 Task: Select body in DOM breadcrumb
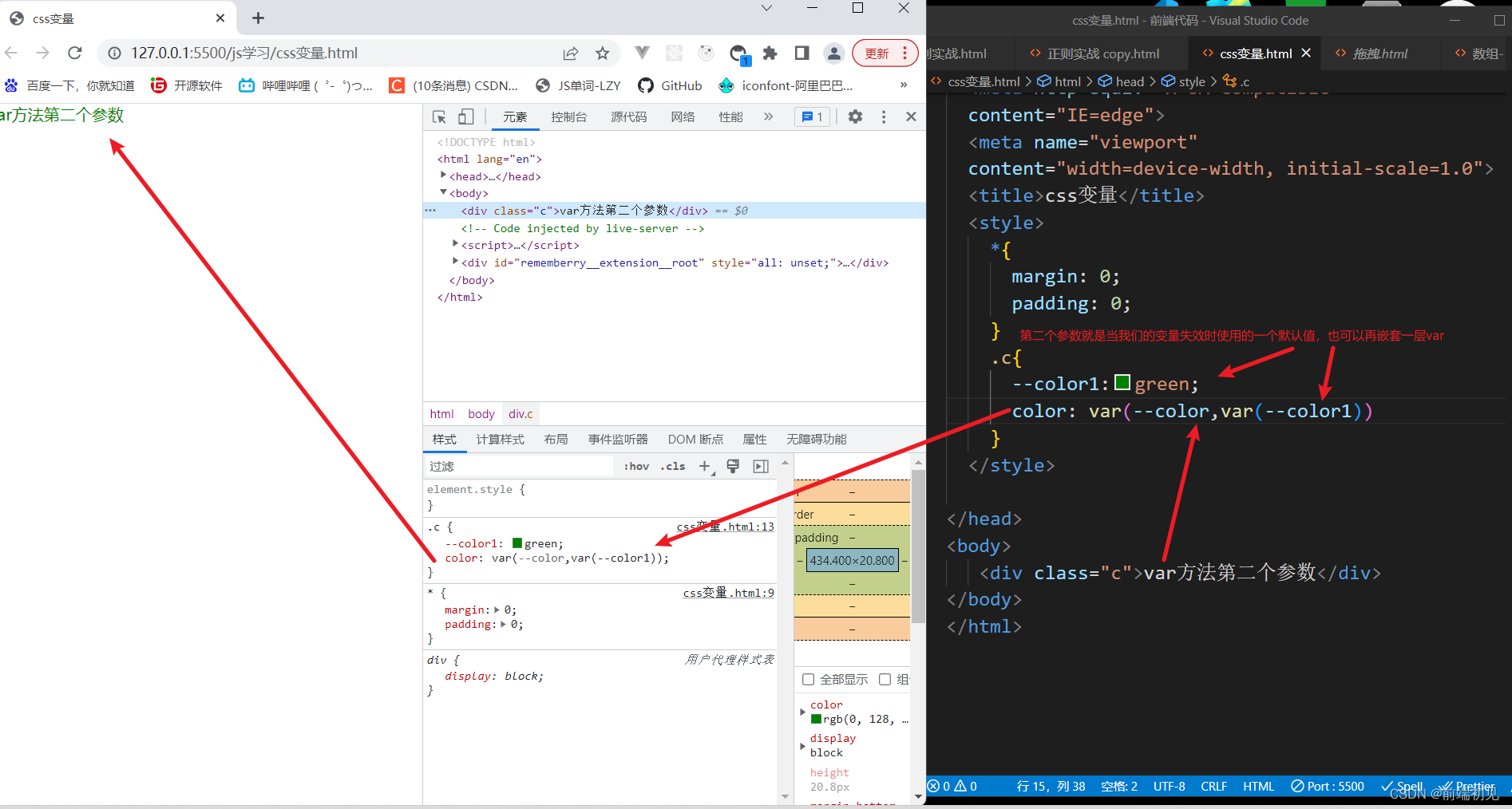pyautogui.click(x=481, y=413)
